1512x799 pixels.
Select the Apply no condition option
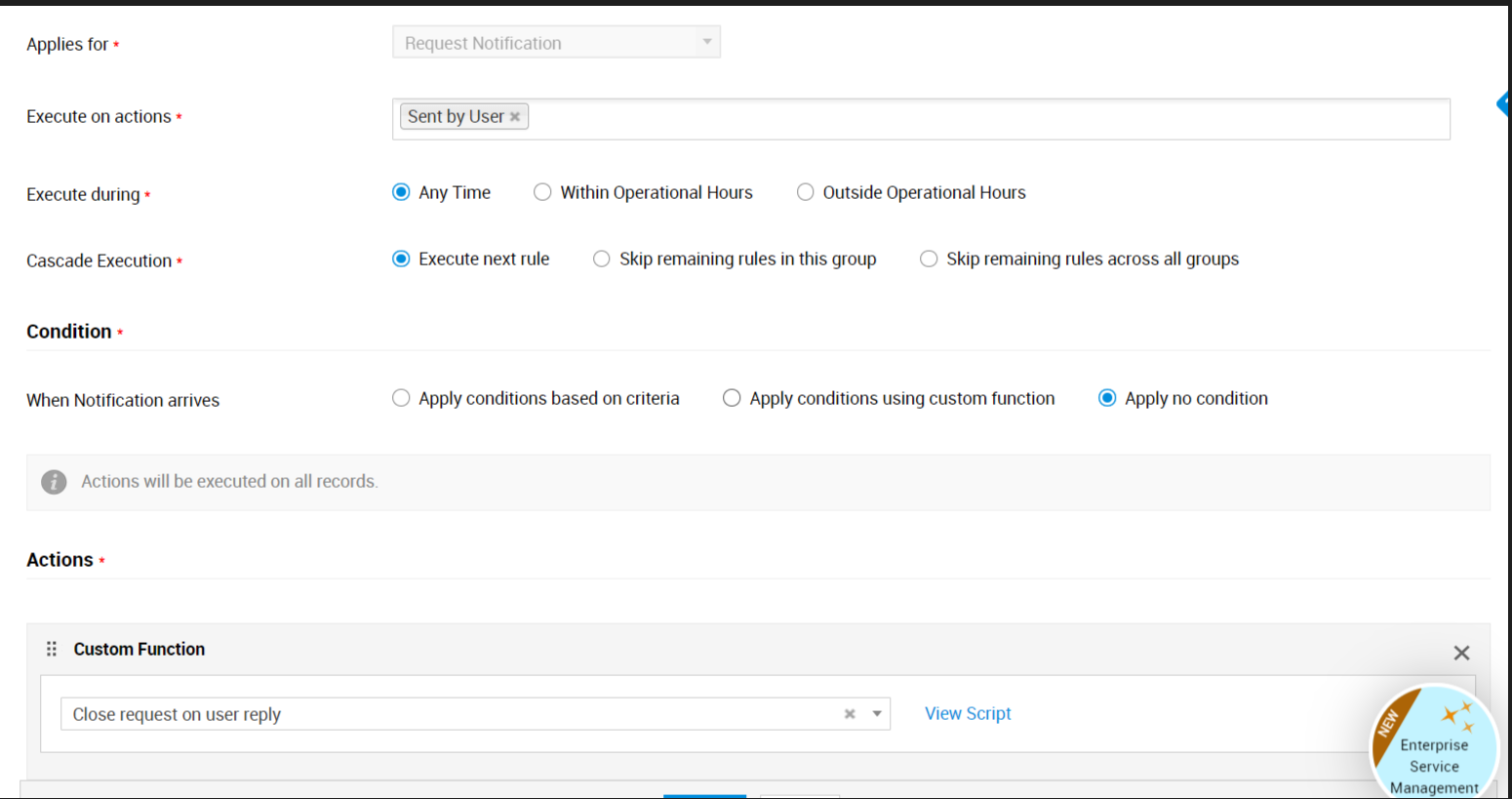tap(1107, 398)
